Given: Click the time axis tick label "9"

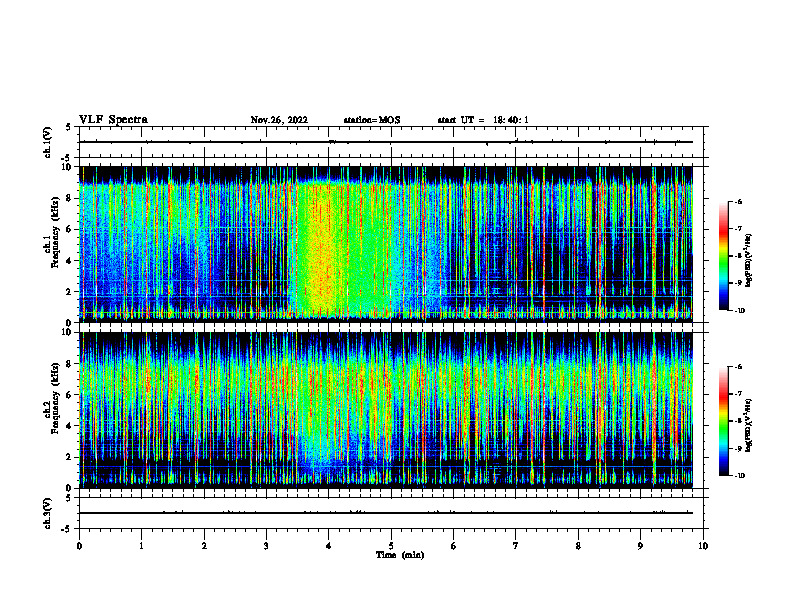Looking at the screenshot, I should click(x=641, y=546).
